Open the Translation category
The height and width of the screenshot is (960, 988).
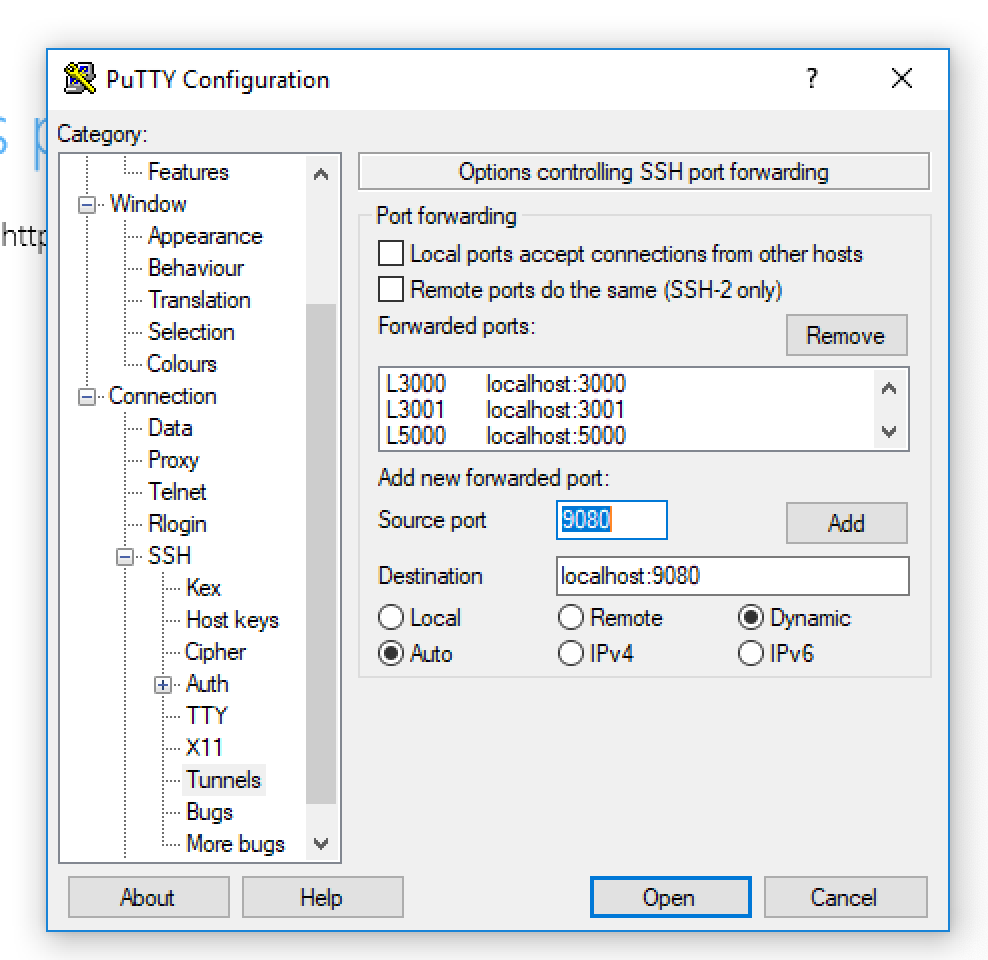(x=199, y=300)
